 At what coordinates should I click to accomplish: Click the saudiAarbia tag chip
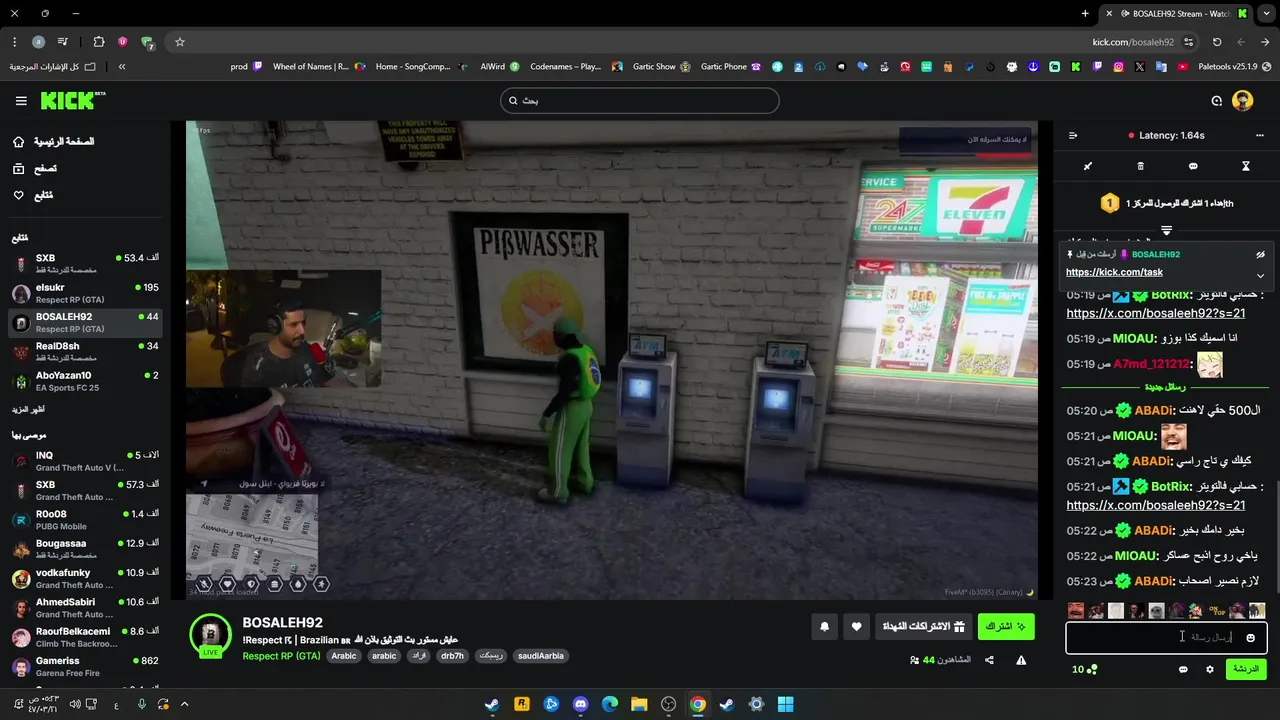541,656
